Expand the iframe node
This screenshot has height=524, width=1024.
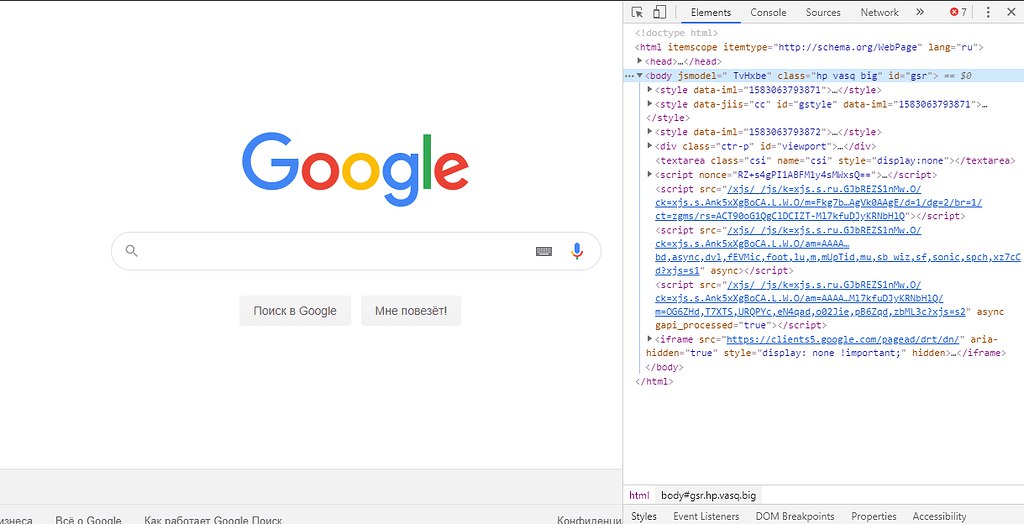coord(650,338)
